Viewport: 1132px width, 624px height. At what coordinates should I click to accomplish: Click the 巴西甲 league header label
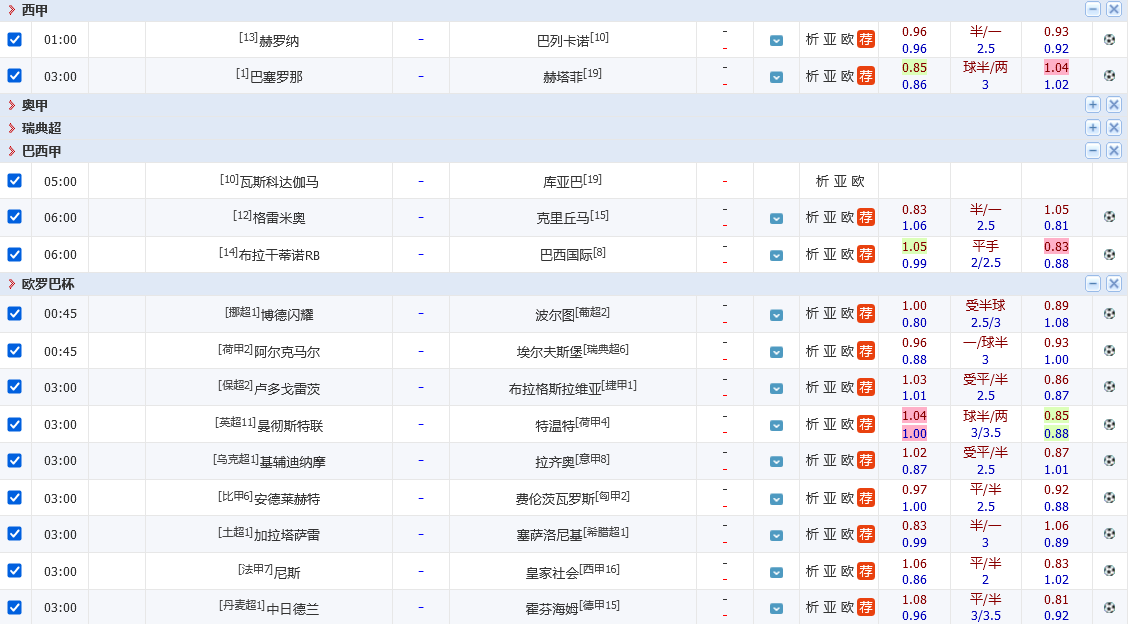pyautogui.click(x=41, y=151)
